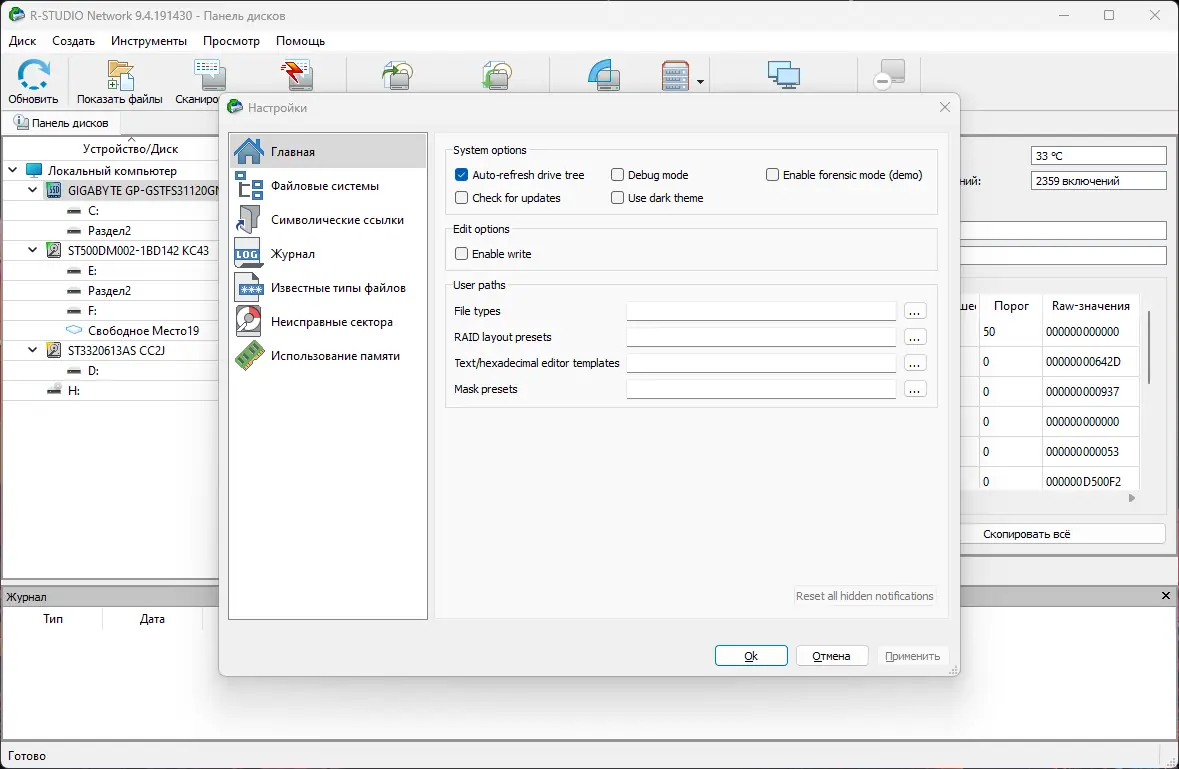Confirm settings with Ok button

751,655
